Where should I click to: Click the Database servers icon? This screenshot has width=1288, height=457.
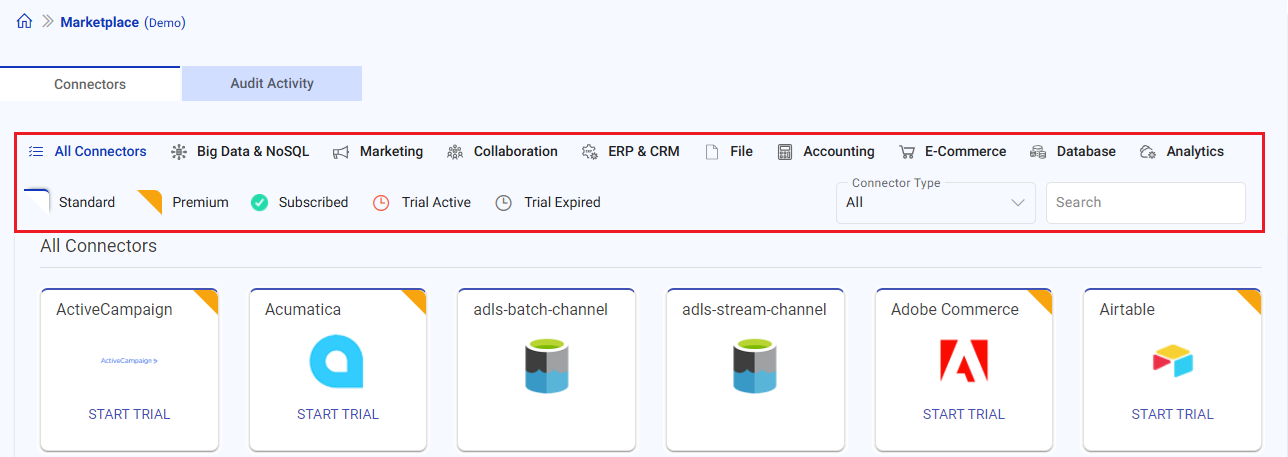click(1038, 152)
